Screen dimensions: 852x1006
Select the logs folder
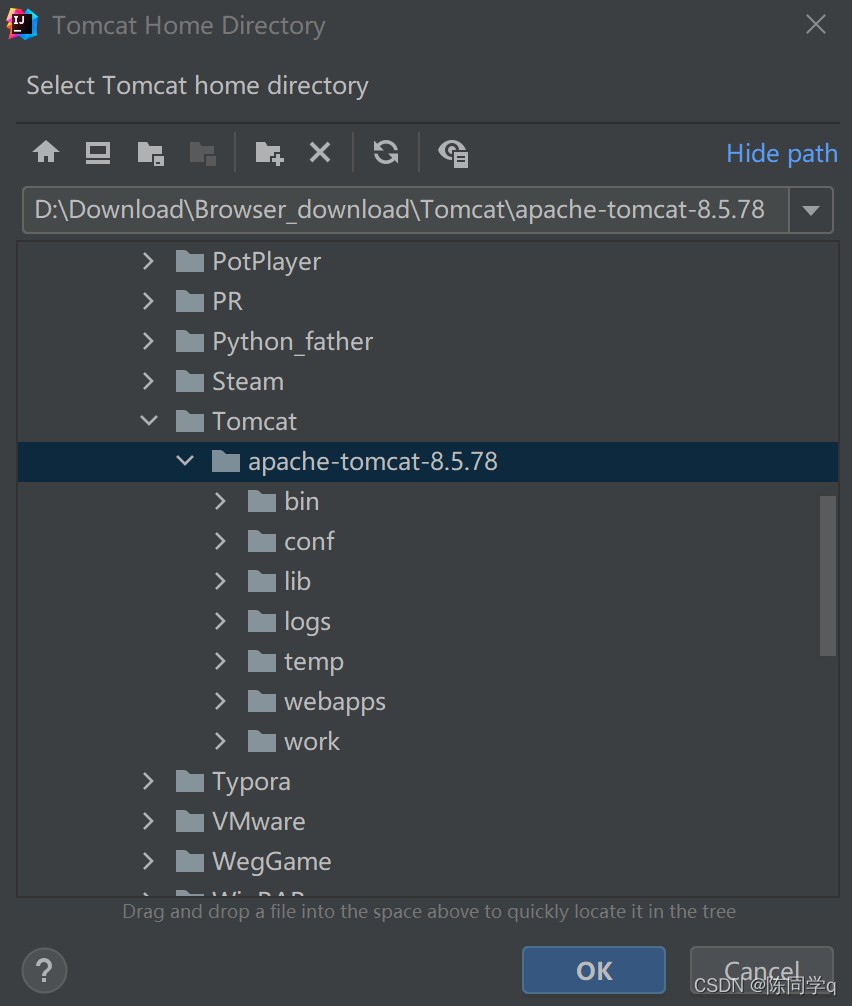click(x=289, y=621)
